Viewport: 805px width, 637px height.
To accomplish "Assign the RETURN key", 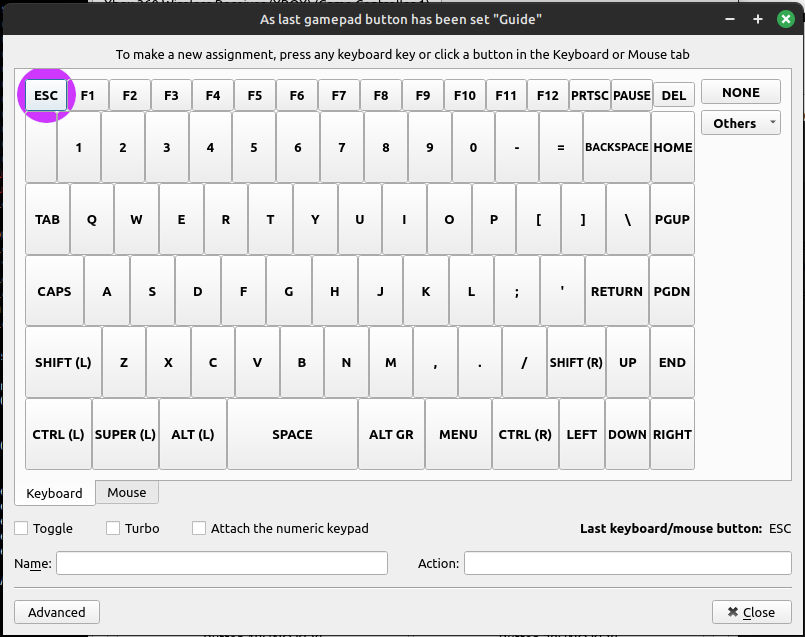I will pyautogui.click(x=617, y=291).
